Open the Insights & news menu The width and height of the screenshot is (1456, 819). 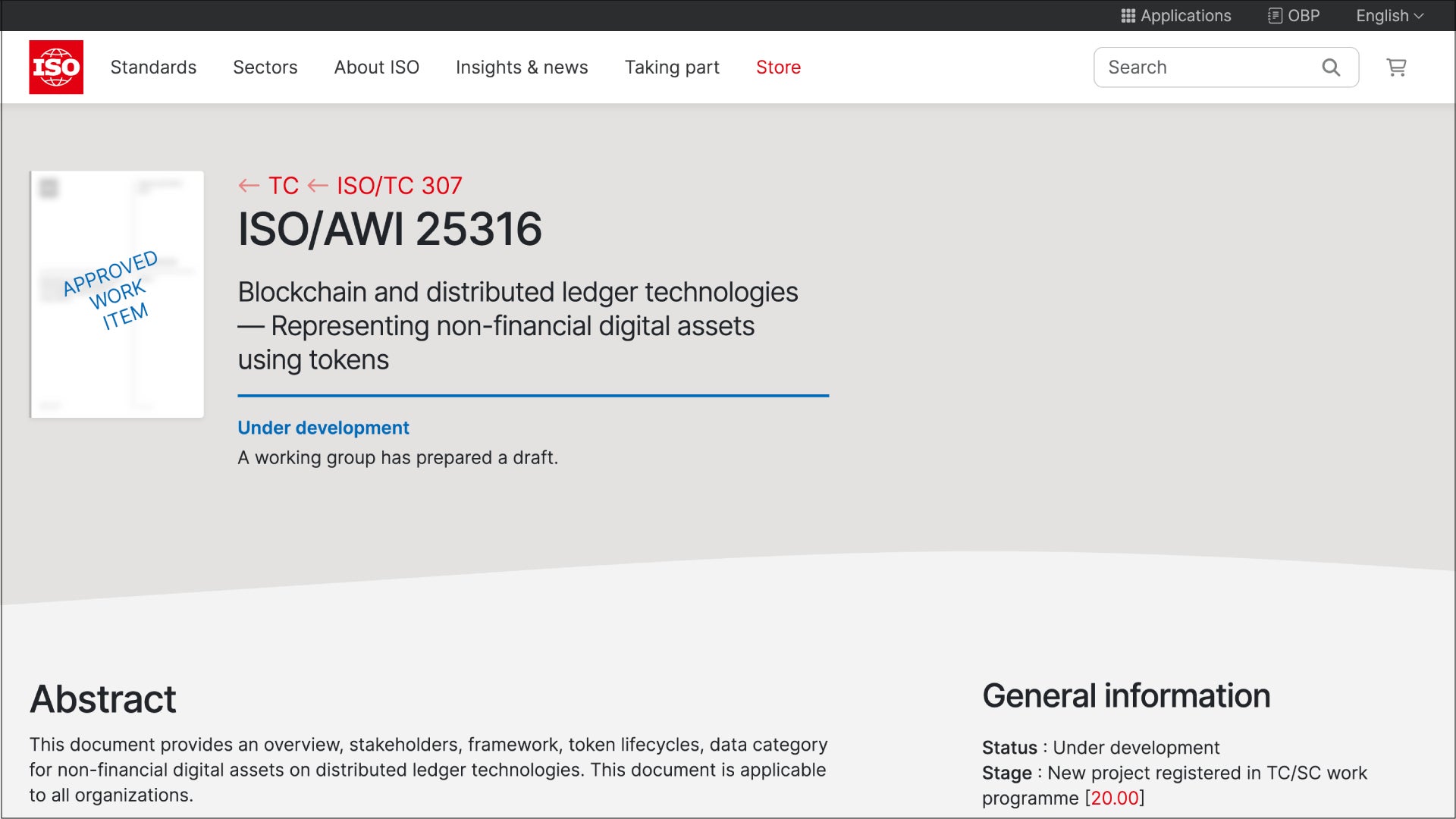(522, 67)
